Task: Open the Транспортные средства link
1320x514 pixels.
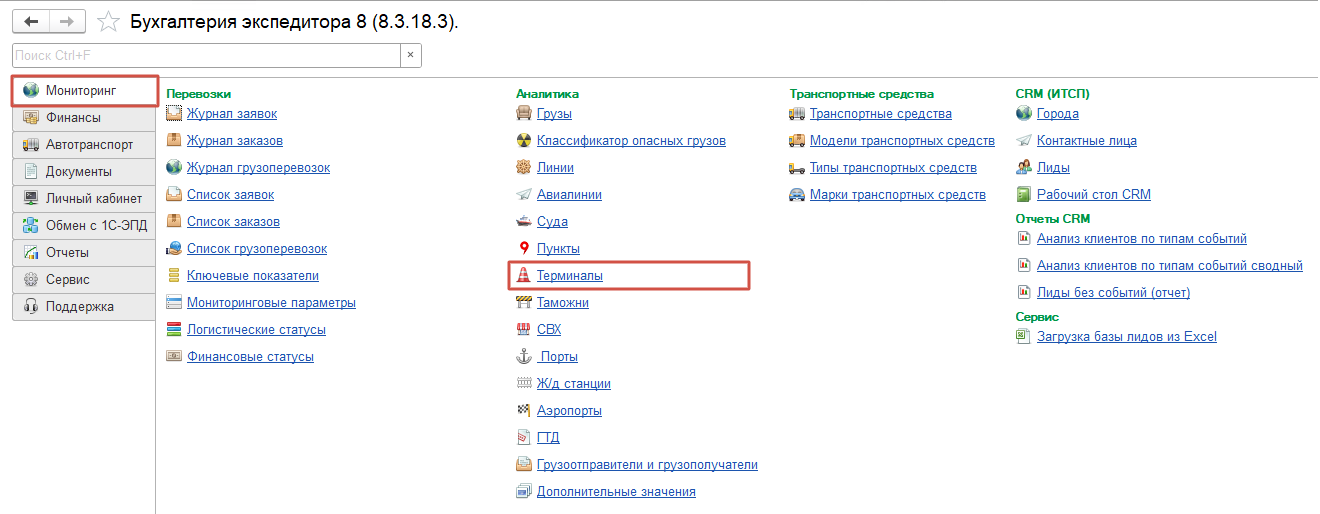Action: pyautogui.click(x=881, y=114)
